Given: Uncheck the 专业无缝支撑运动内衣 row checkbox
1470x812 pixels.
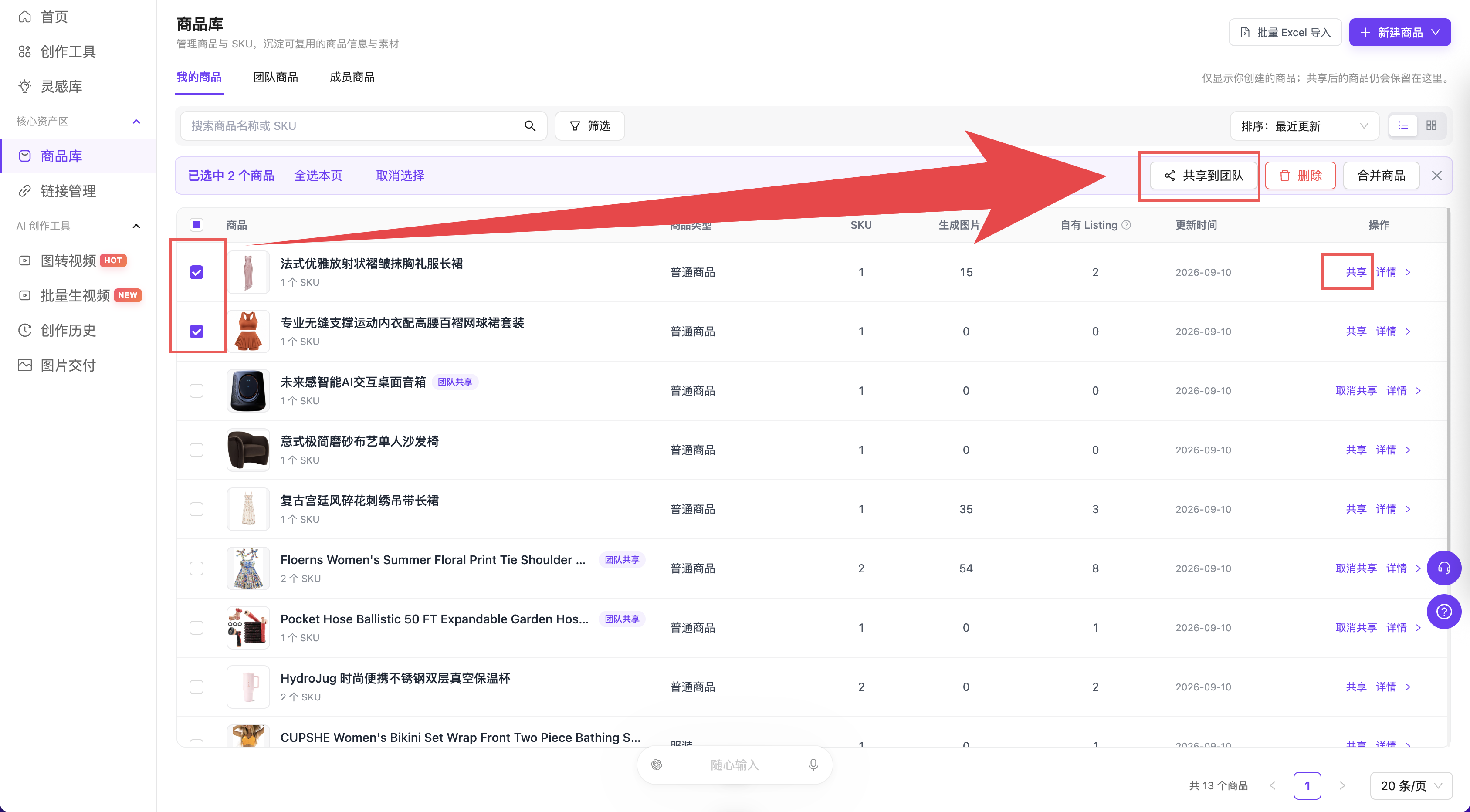Looking at the screenshot, I should pyautogui.click(x=196, y=332).
